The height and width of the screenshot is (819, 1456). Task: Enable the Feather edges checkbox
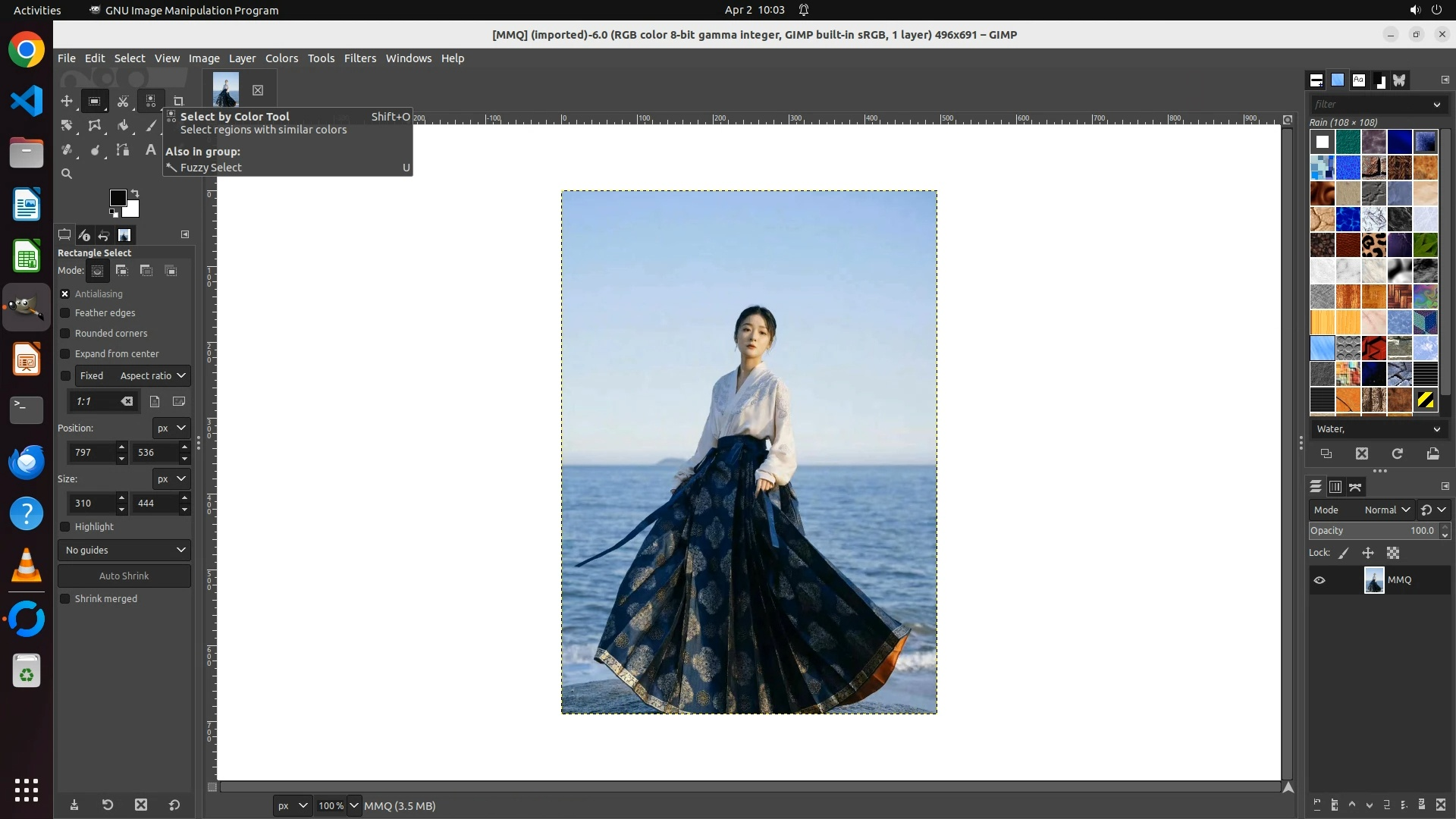65,313
